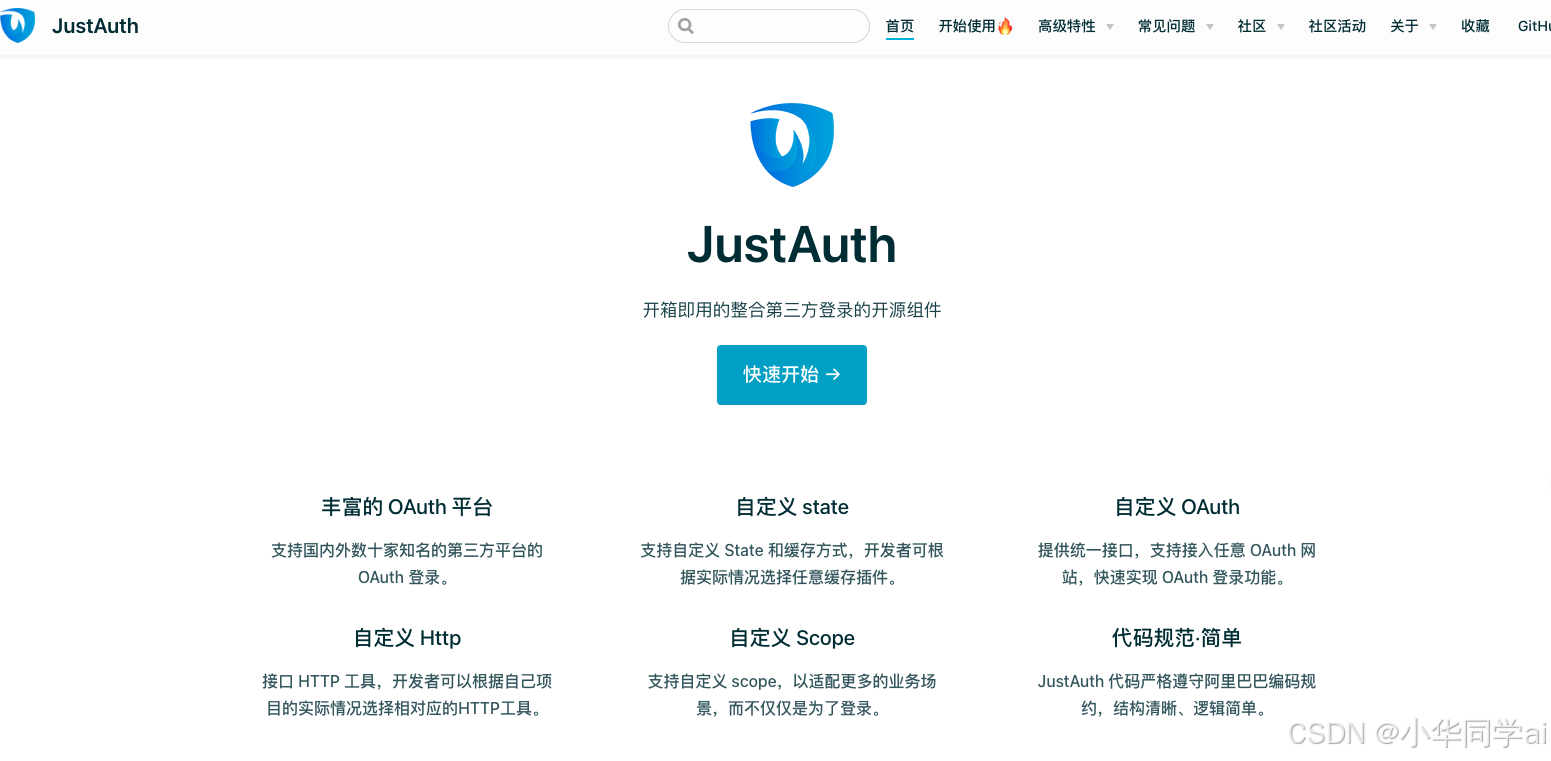Click the description 接口 HTTP 工具，开发者可以

pyautogui.click(x=407, y=695)
